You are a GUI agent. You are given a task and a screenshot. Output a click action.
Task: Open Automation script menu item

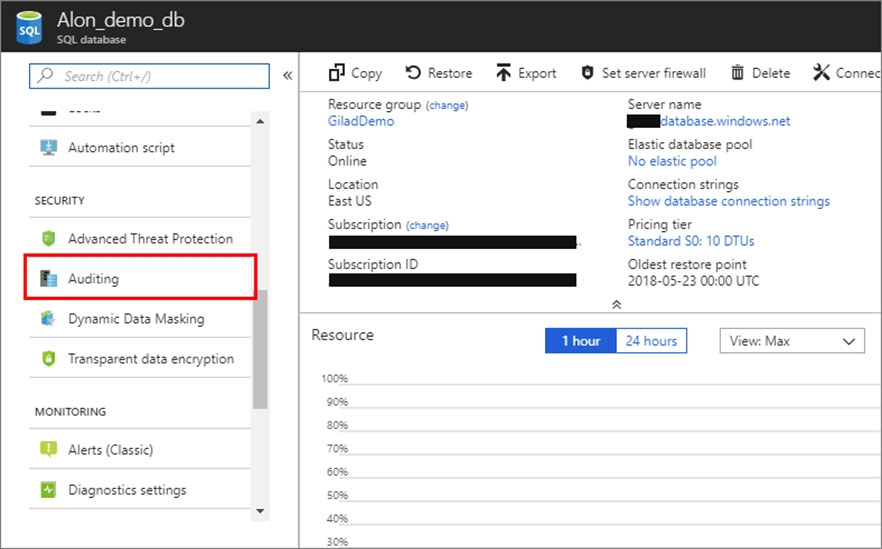pyautogui.click(x=140, y=147)
